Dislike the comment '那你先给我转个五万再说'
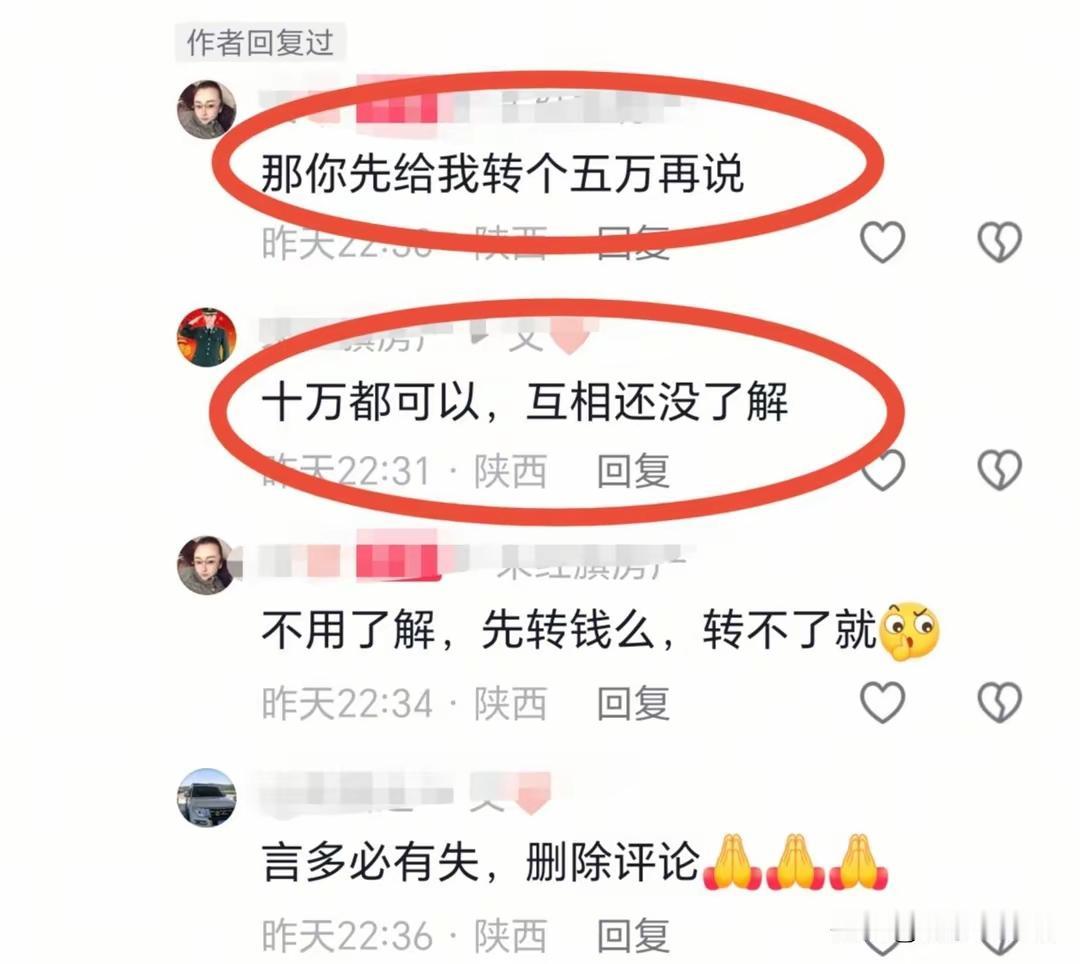Image resolution: width=1080 pixels, height=964 pixels. coord(999,242)
